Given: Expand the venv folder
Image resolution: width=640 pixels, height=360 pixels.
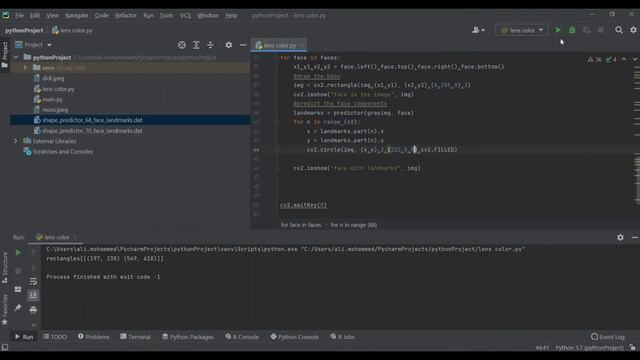Looking at the screenshot, I should click(25, 68).
